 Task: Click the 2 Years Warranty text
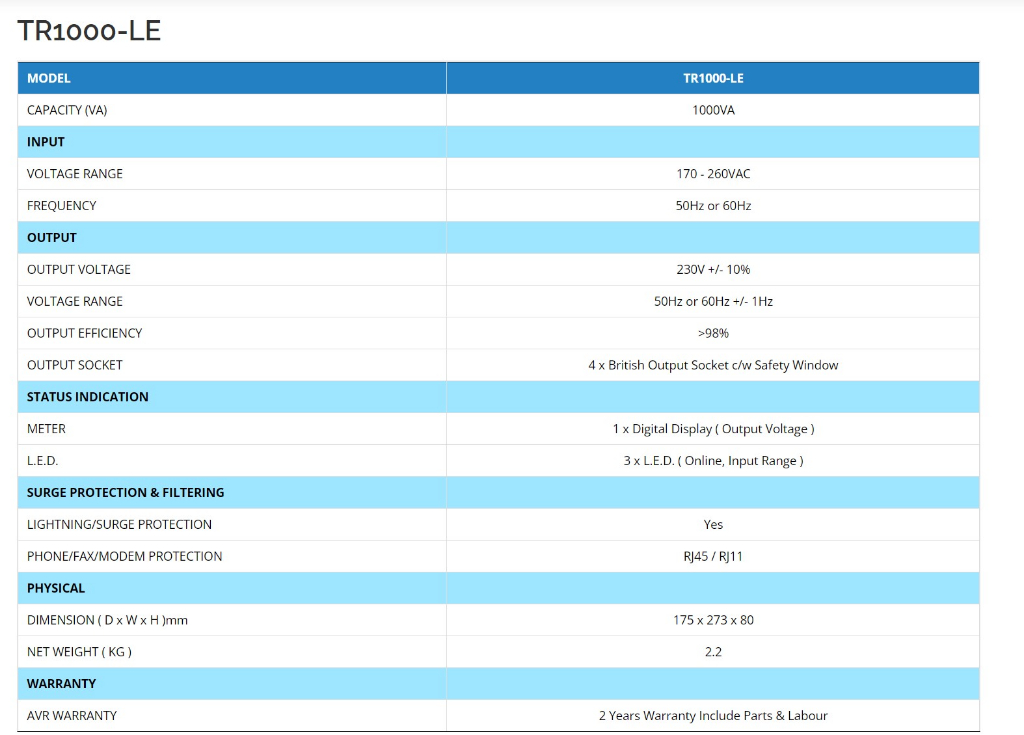tap(712, 716)
